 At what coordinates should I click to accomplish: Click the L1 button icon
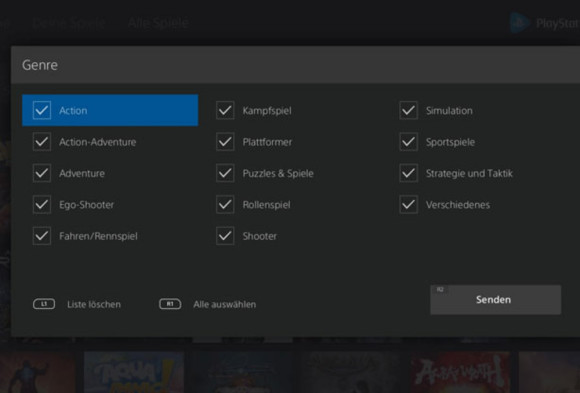click(x=44, y=304)
